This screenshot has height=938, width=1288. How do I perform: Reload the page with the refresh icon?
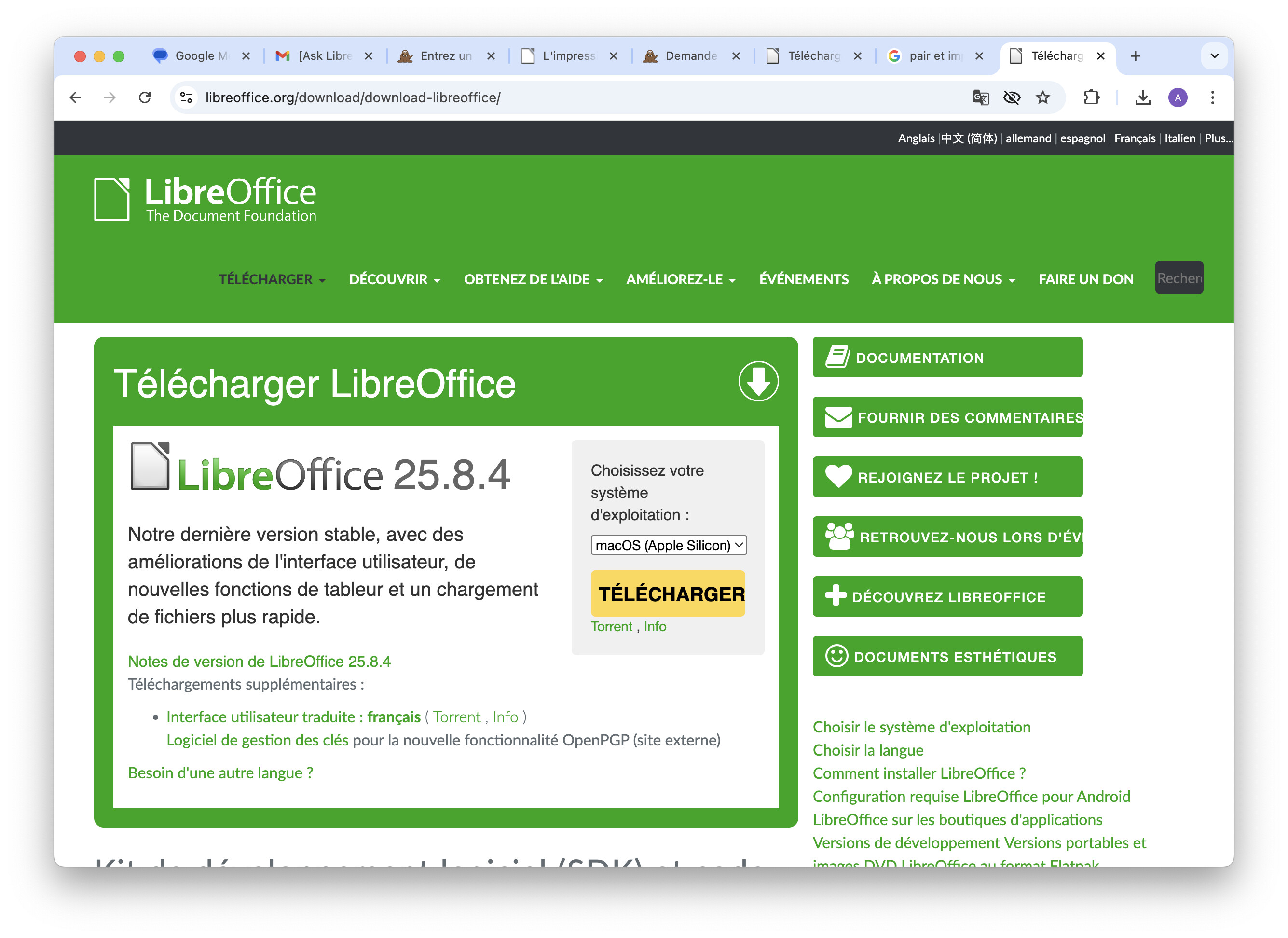[145, 98]
